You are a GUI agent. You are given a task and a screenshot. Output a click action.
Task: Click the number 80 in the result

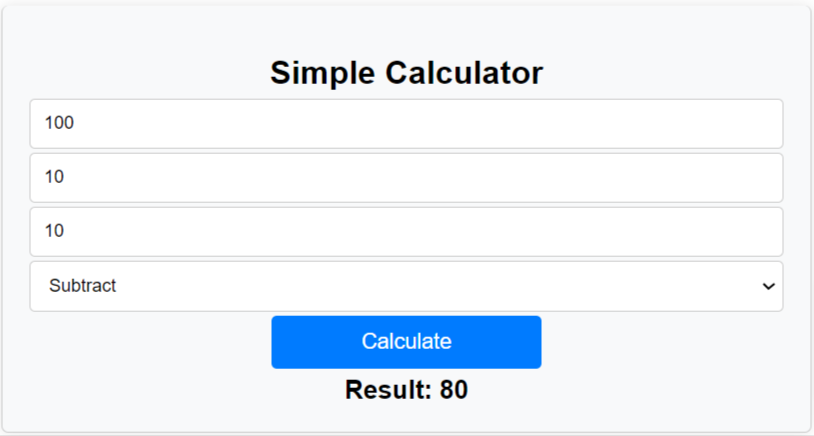pyautogui.click(x=454, y=390)
